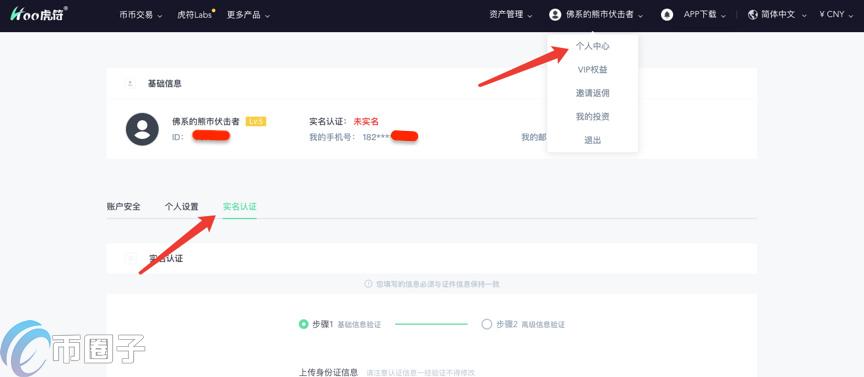Click the large profile avatar
864x377 pixels.
142,129
